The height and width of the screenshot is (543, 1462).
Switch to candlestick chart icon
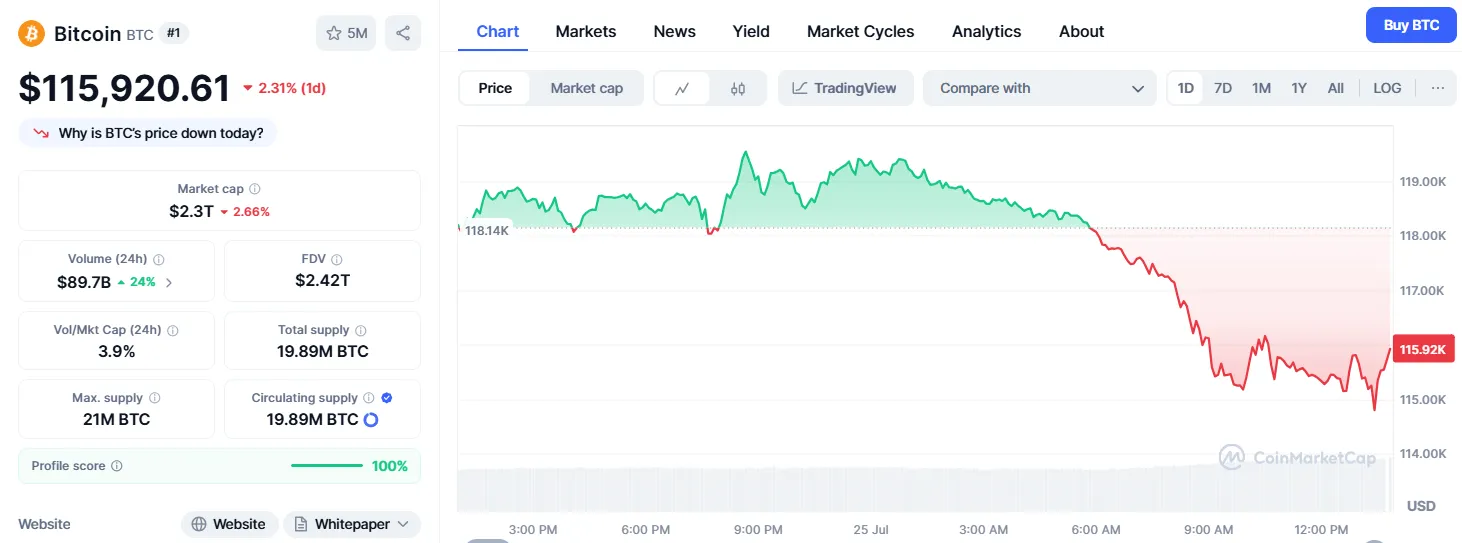click(738, 88)
